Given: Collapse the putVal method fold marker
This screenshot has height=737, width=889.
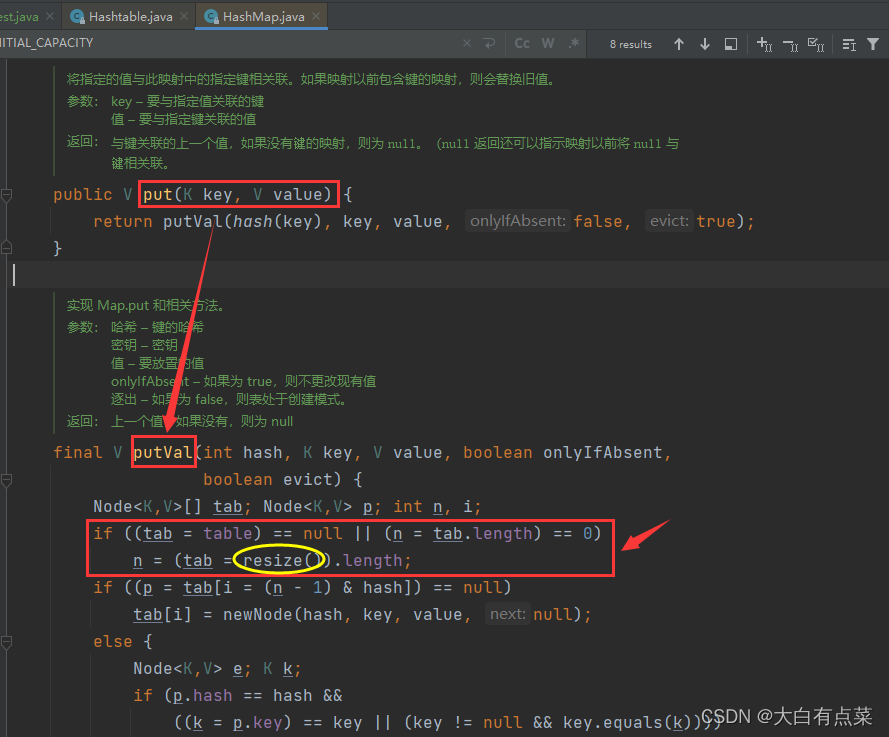Looking at the screenshot, I should coord(7,481).
